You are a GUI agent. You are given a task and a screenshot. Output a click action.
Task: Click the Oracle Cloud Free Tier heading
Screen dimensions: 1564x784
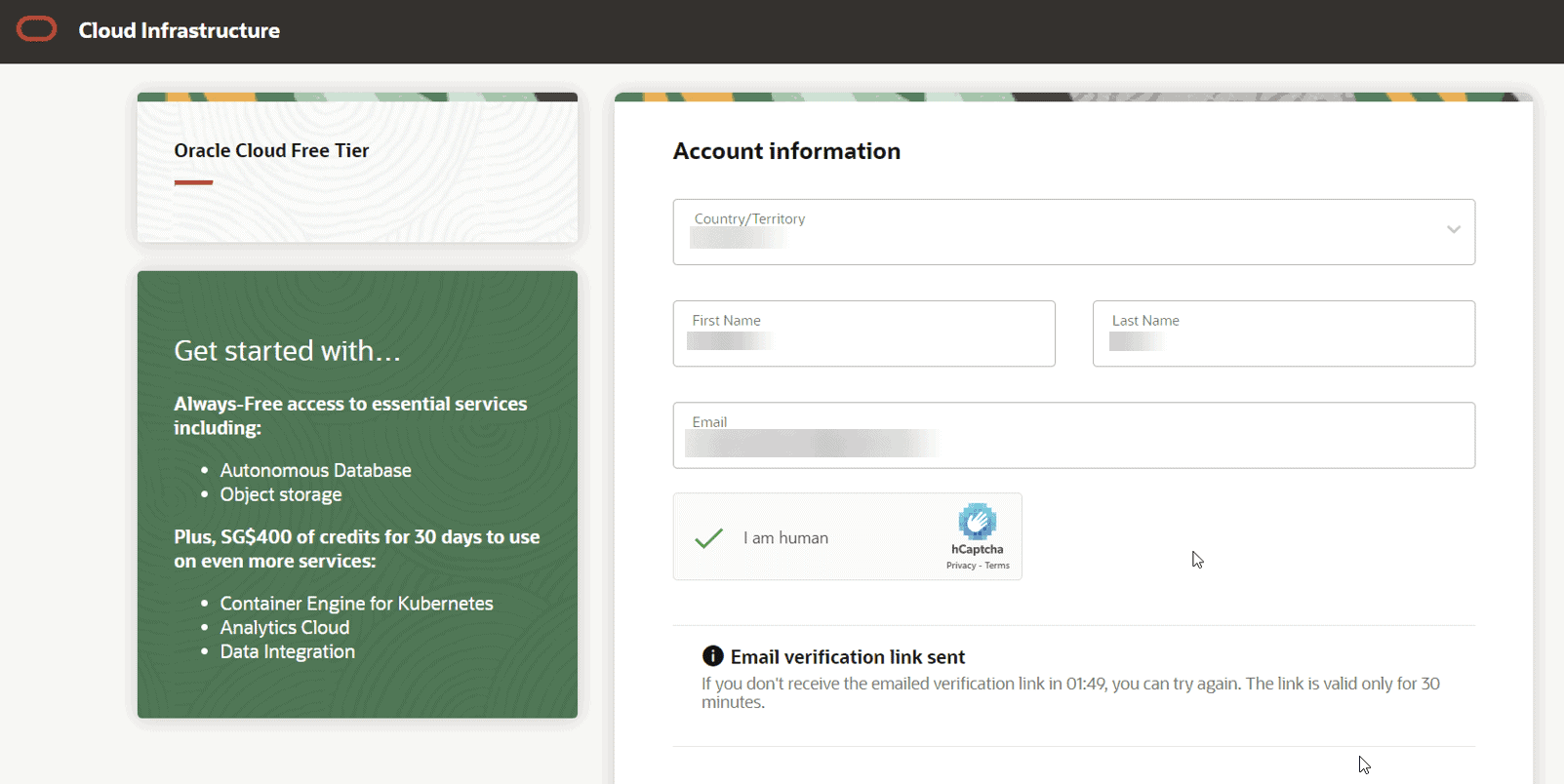[271, 150]
